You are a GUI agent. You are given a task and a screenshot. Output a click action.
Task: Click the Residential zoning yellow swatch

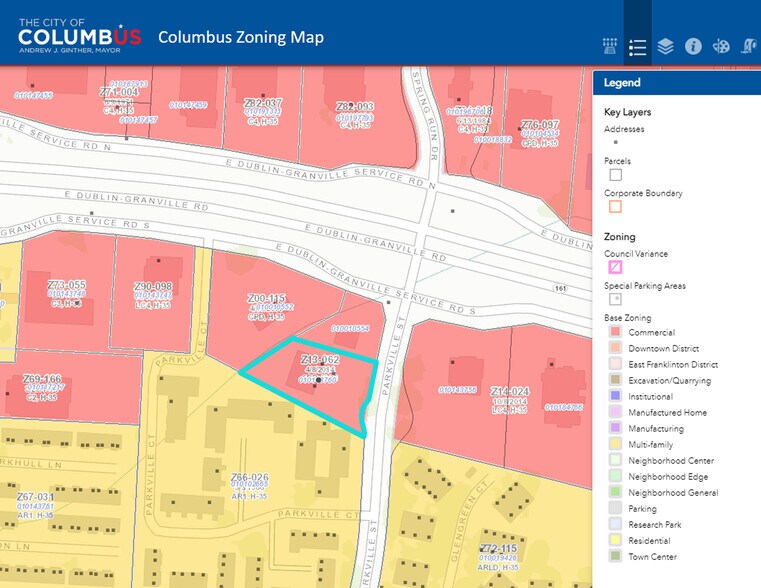click(x=615, y=540)
